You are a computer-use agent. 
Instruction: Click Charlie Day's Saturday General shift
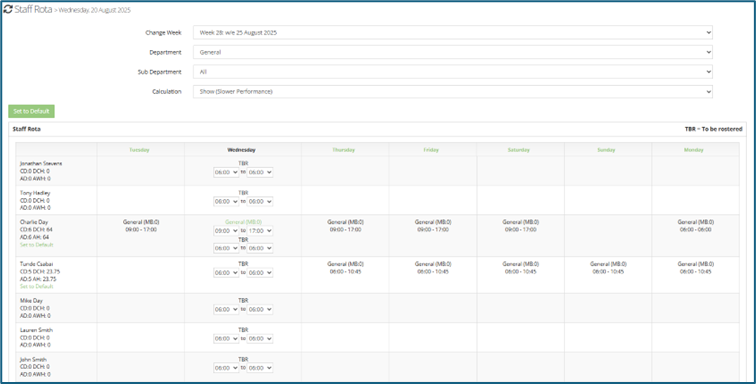[521, 226]
